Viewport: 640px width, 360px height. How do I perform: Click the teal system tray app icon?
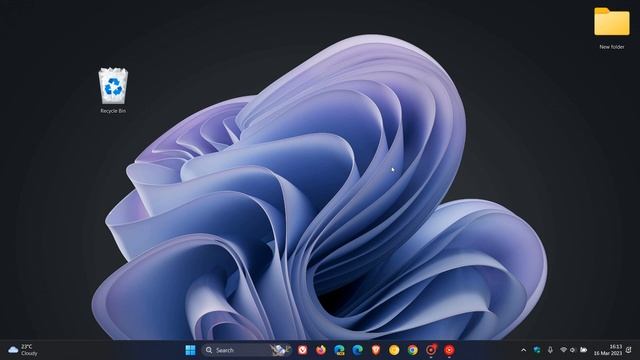(x=537, y=350)
